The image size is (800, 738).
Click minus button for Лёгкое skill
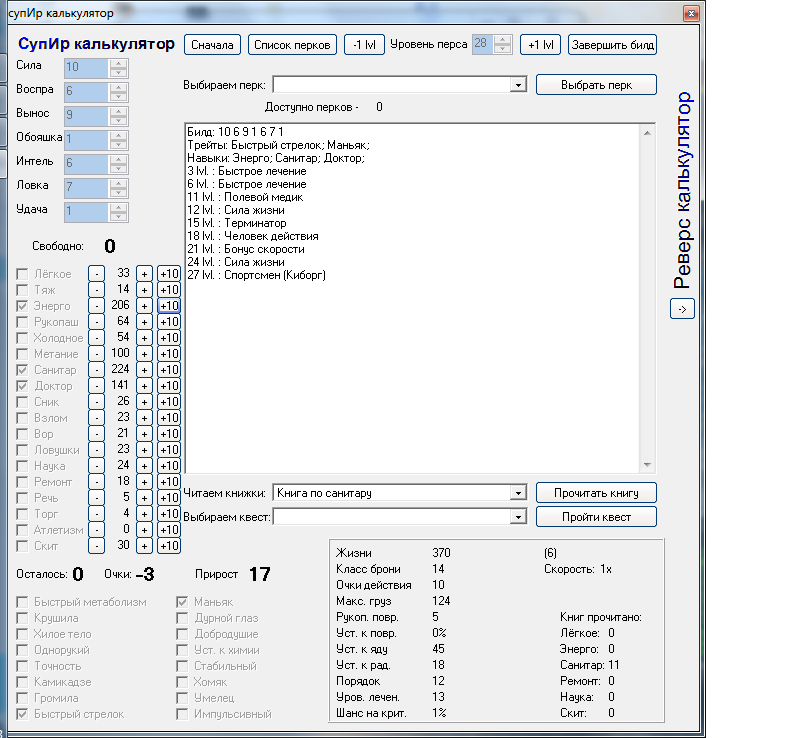pyautogui.click(x=96, y=274)
